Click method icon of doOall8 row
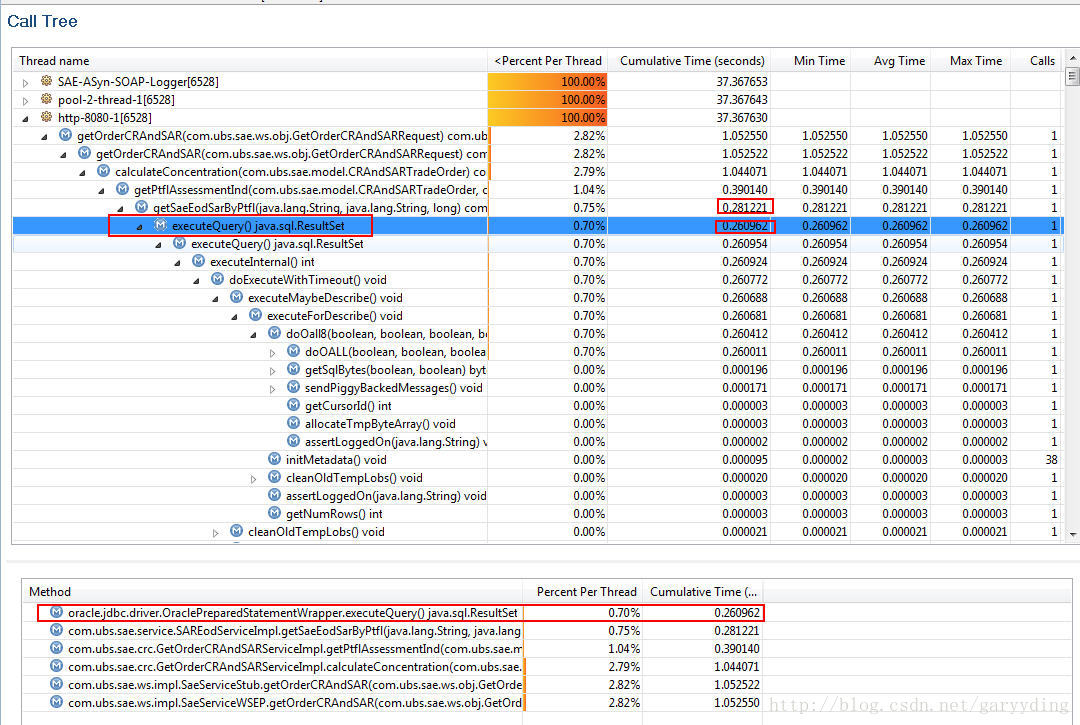This screenshot has width=1080, height=725. [x=274, y=333]
